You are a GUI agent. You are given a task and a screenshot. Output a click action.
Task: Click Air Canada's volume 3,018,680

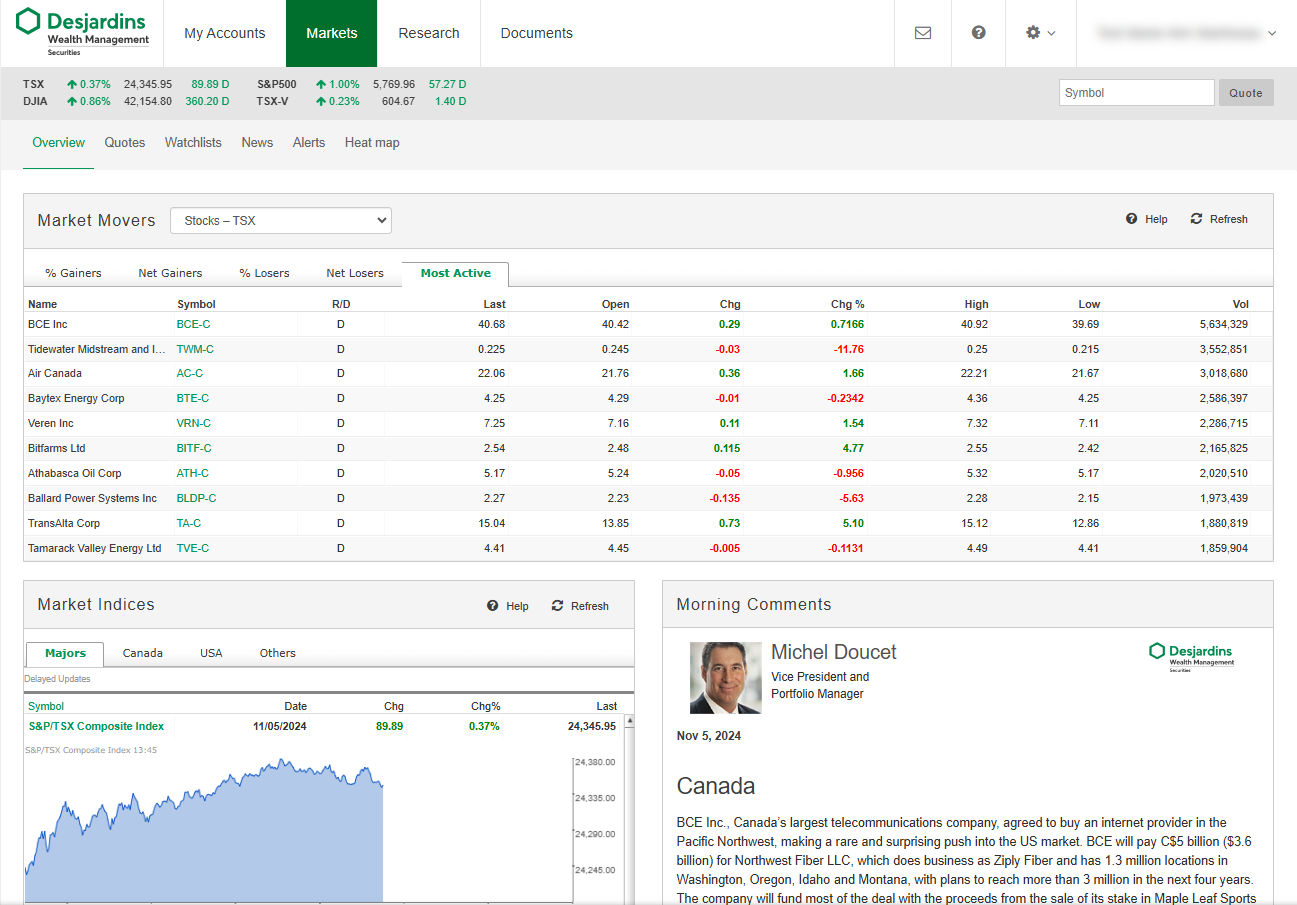1223,373
